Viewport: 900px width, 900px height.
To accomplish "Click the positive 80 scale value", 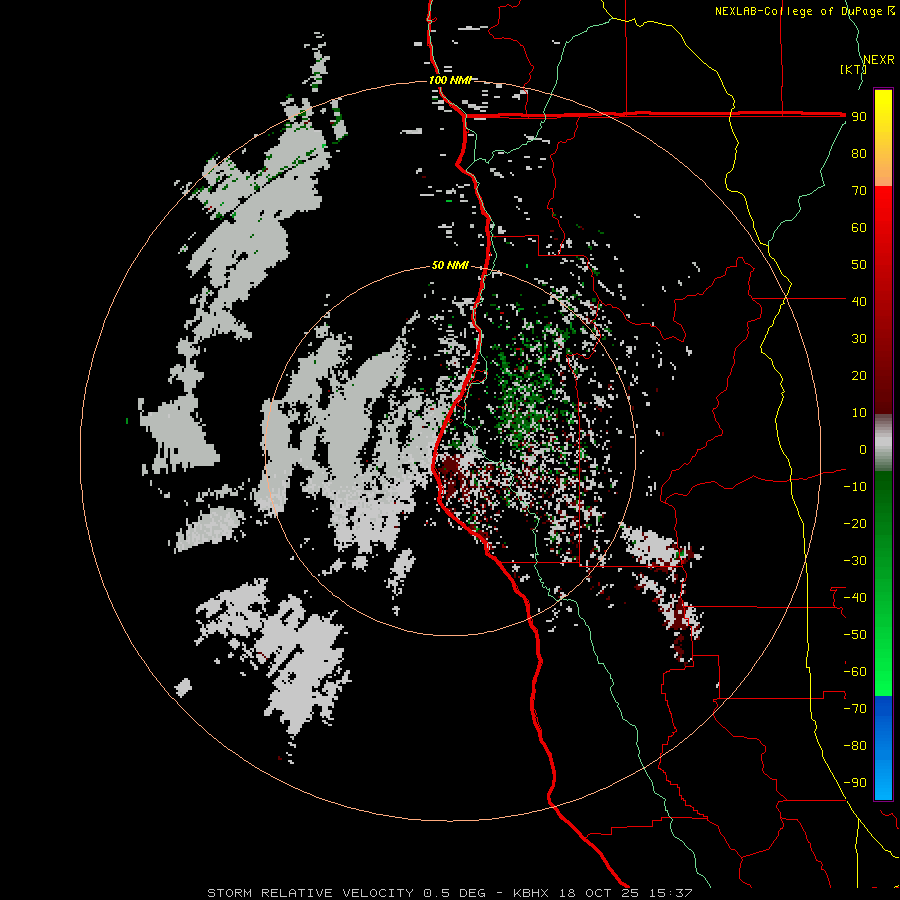I will pos(859,153).
